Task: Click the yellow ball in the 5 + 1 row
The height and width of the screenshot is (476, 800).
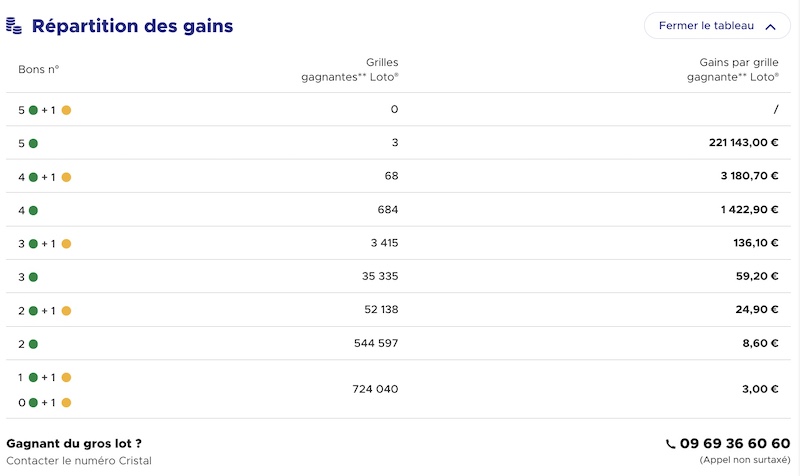Action: 66,110
